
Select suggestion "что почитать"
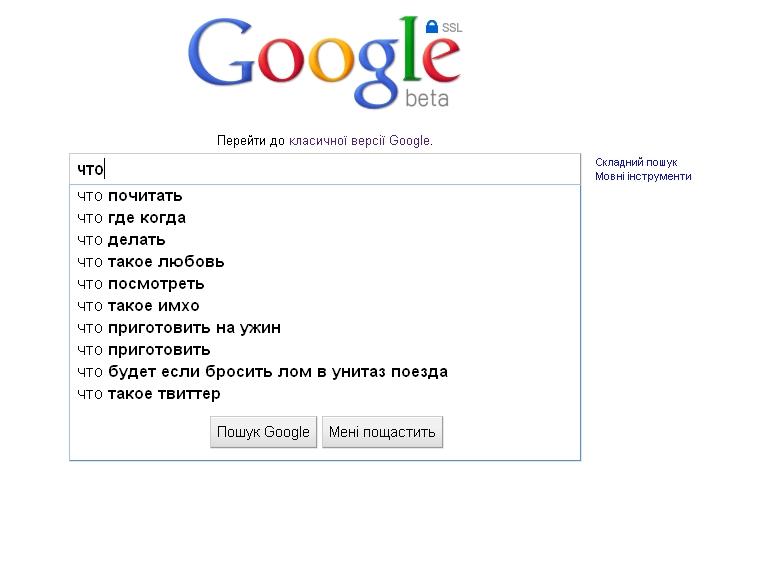pos(130,196)
